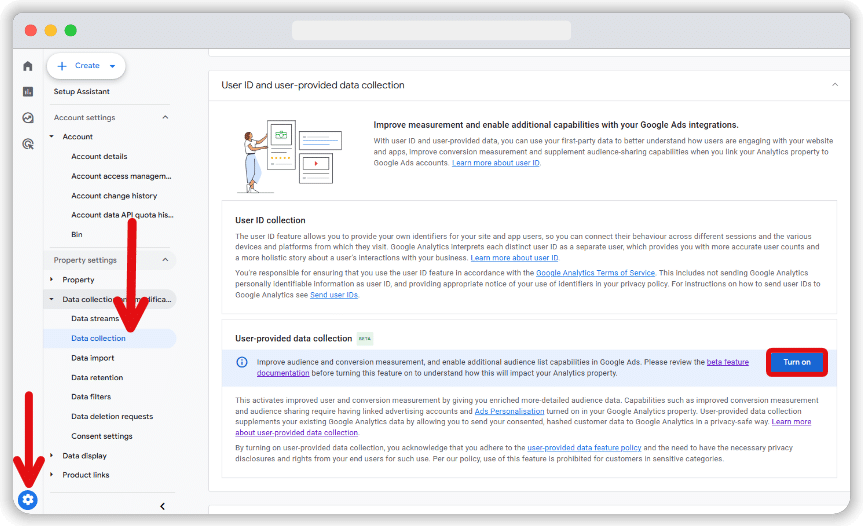
Task: Open the Explore icon in left rail
Action: (28, 117)
